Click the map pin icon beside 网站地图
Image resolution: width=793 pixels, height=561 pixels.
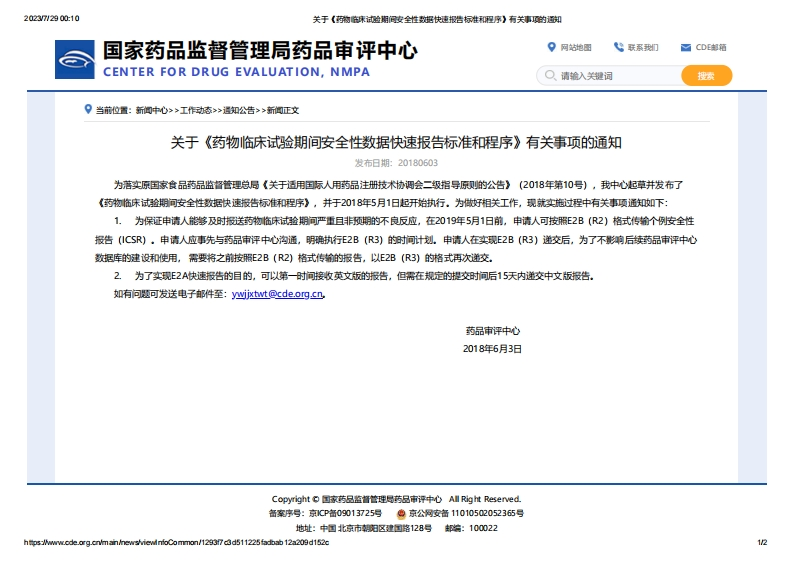(551, 48)
